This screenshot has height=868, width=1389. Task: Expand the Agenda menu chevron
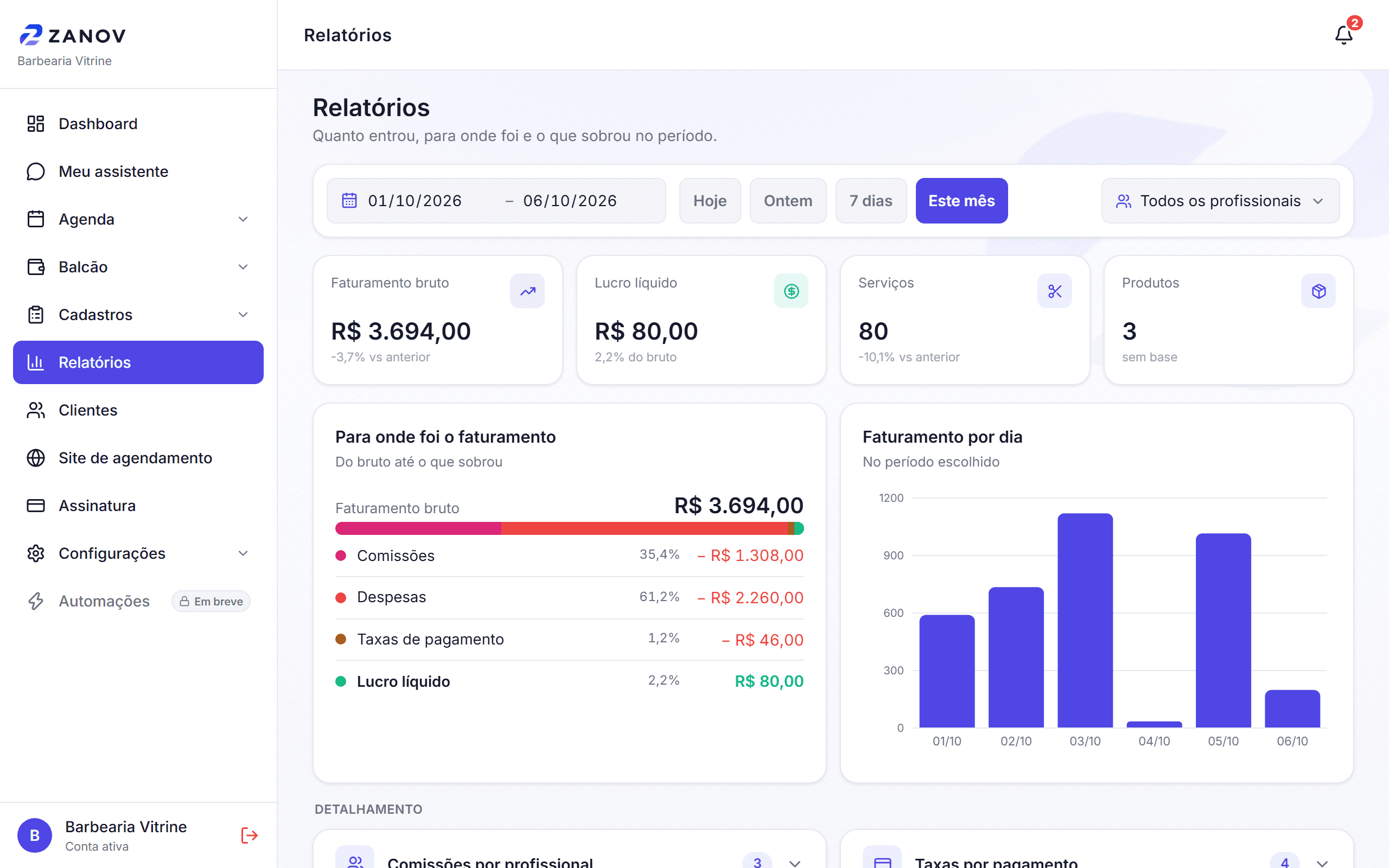coord(244,219)
